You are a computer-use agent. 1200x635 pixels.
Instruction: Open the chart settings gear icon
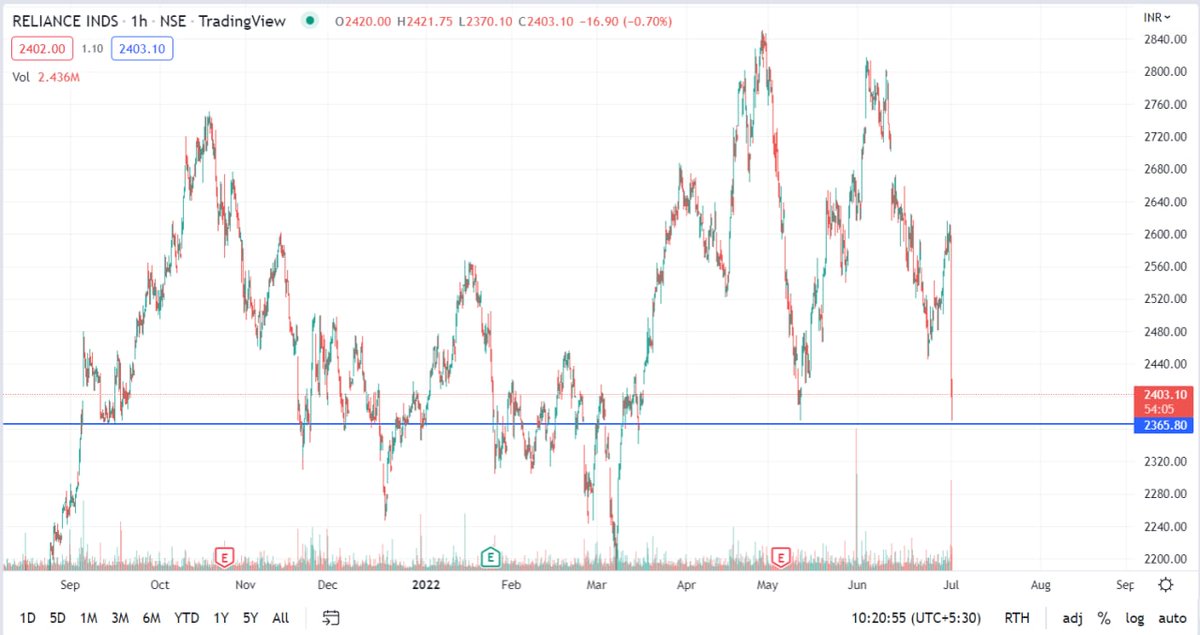click(x=1166, y=585)
